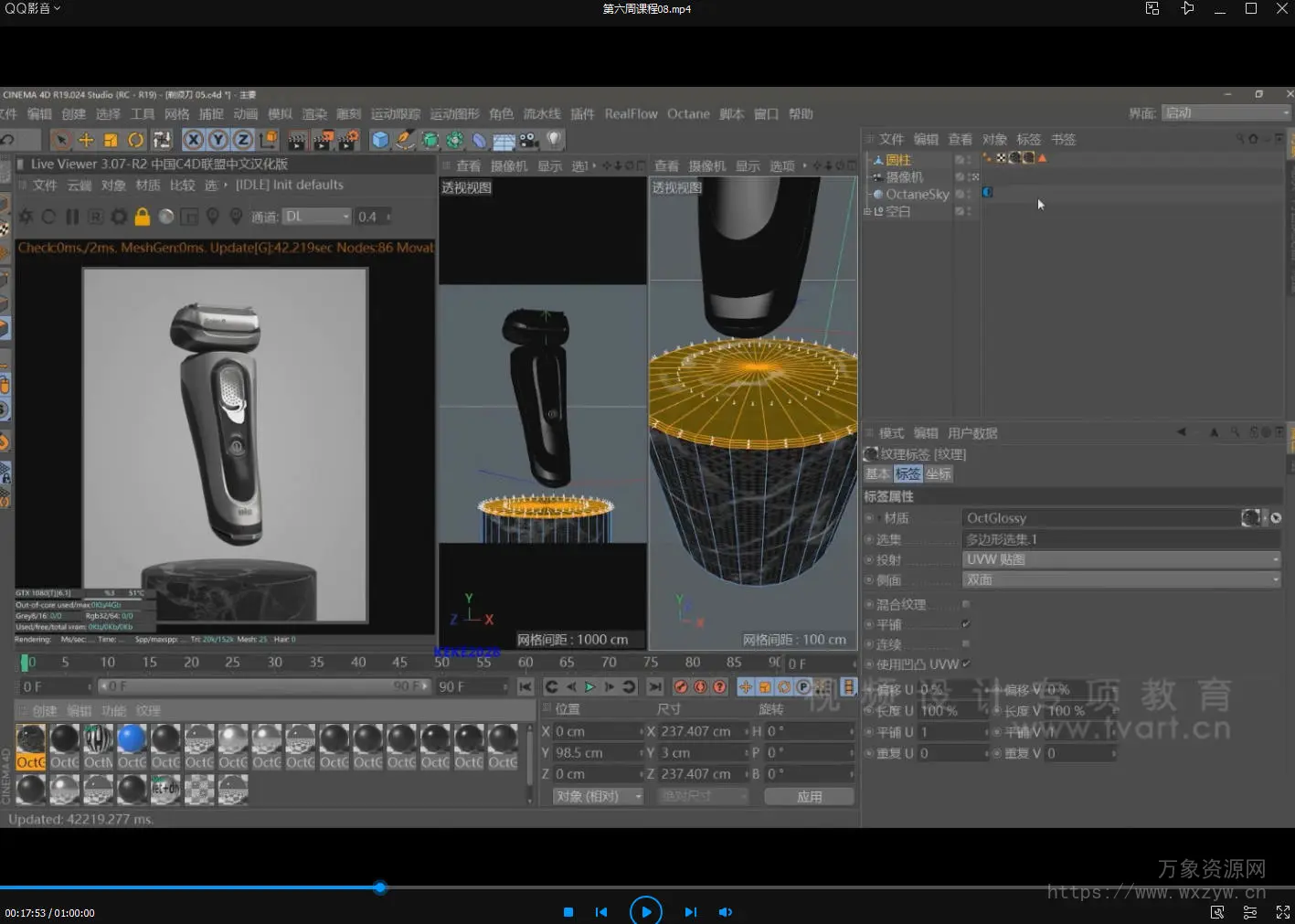Toggle the X axis lock icon
The image size is (1295, 924).
pyautogui.click(x=193, y=140)
